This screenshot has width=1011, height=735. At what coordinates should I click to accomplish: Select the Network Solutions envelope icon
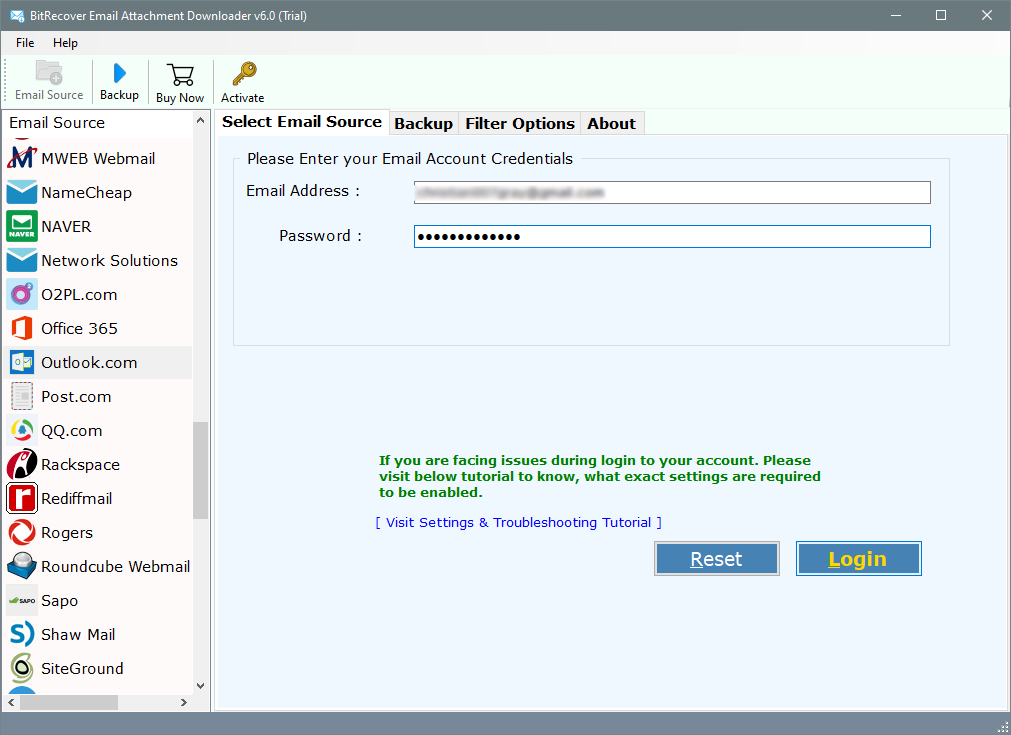tap(22, 260)
